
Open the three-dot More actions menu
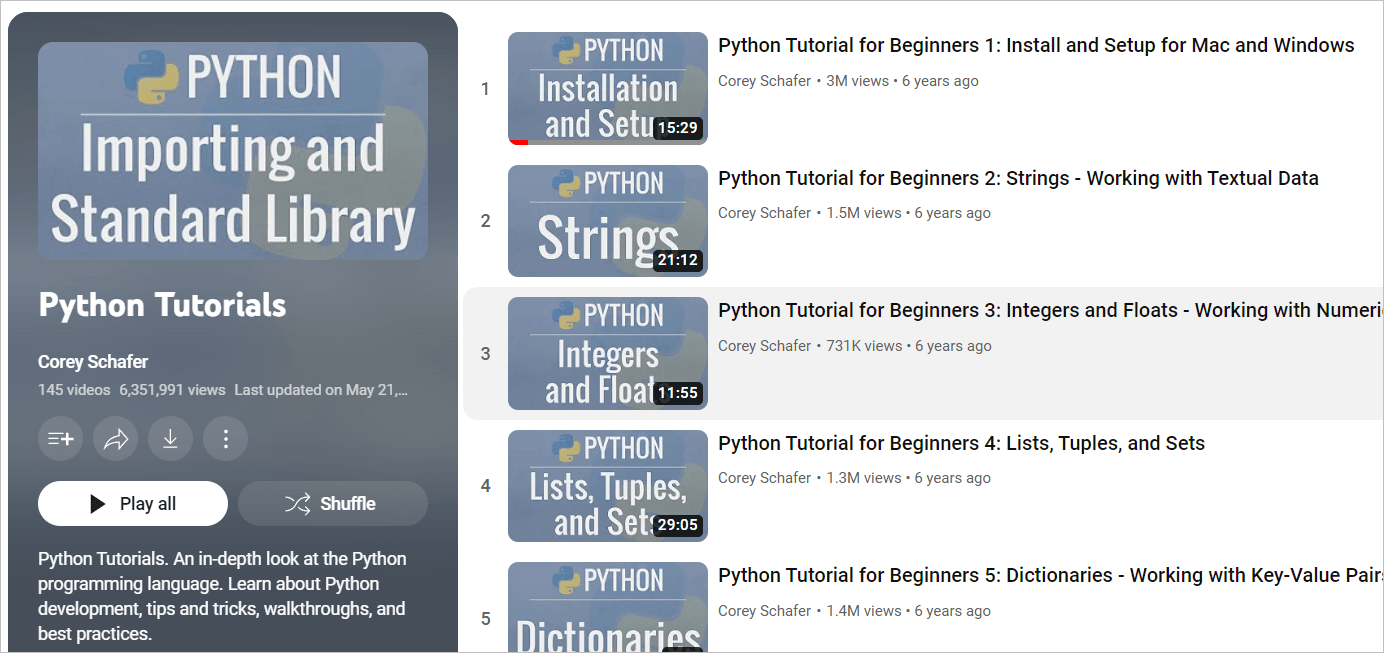point(225,439)
